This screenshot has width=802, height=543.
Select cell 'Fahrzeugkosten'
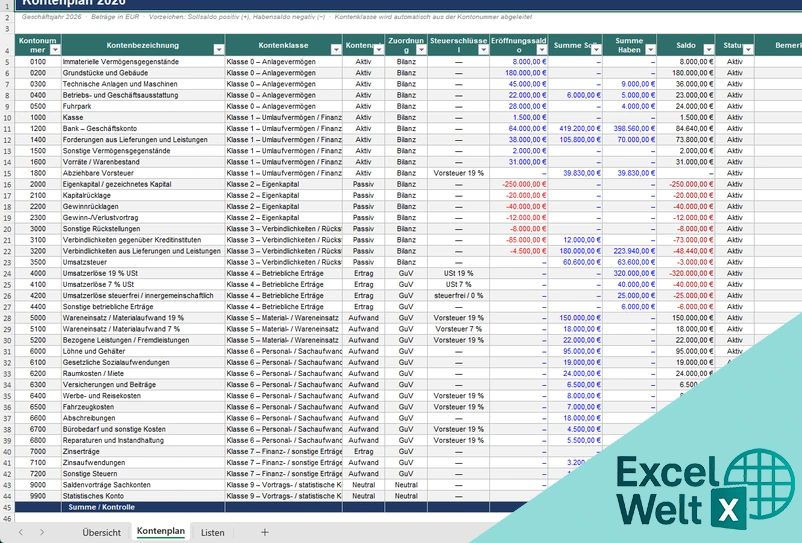pos(143,407)
